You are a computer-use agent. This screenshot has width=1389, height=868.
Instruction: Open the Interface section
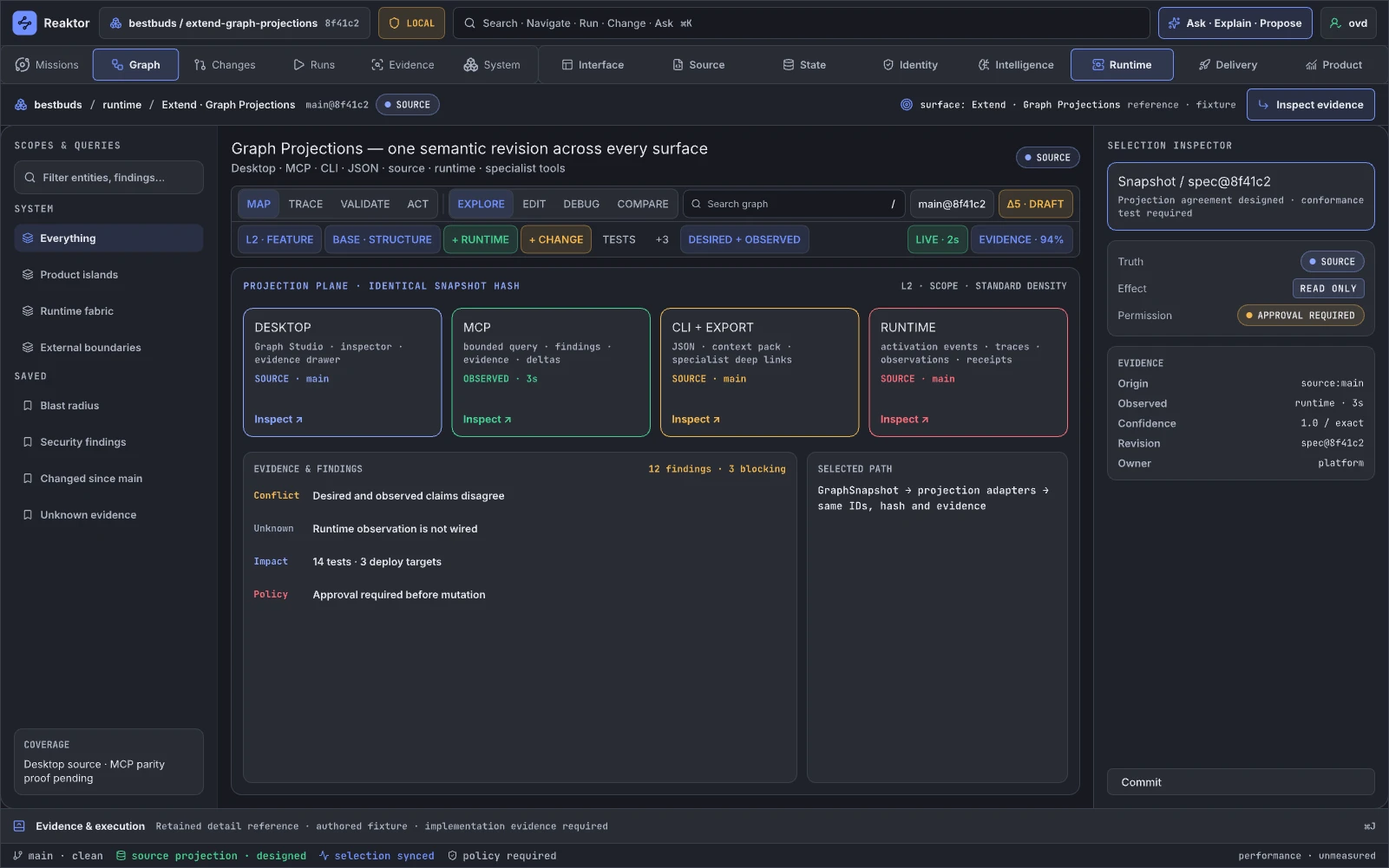coord(593,65)
